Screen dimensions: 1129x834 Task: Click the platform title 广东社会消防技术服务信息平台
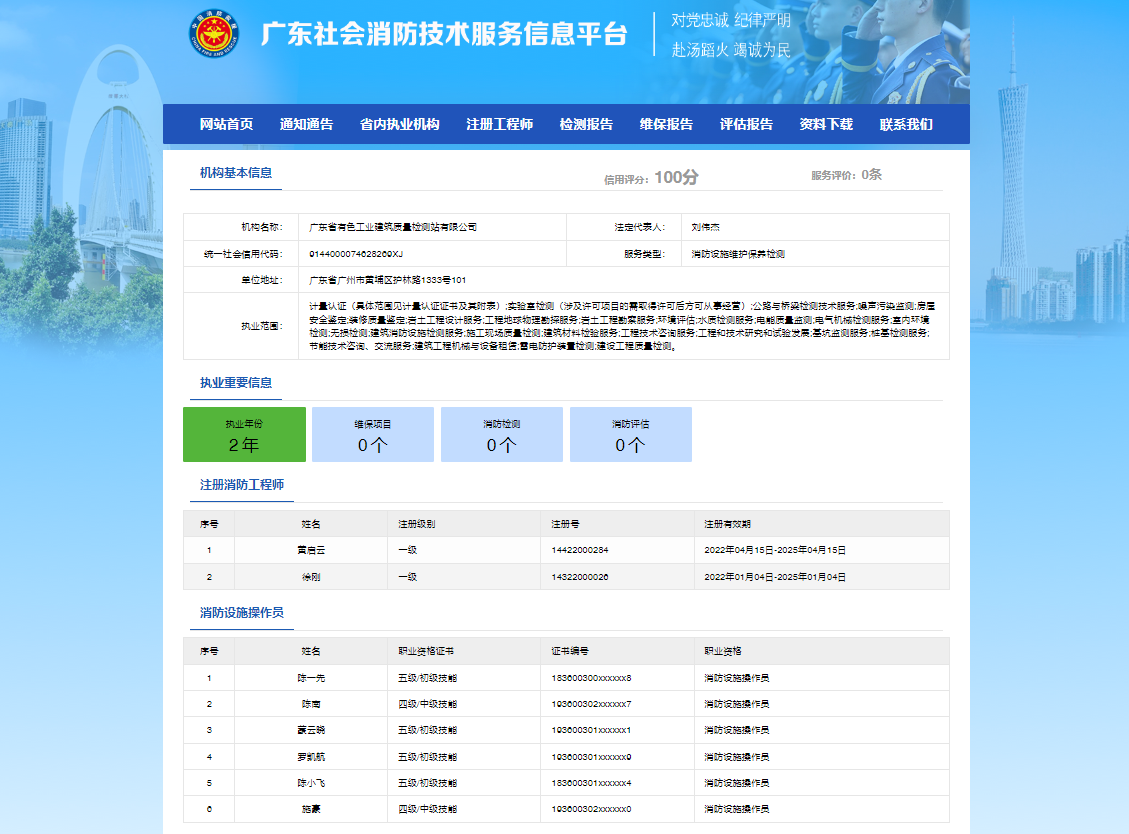[444, 34]
